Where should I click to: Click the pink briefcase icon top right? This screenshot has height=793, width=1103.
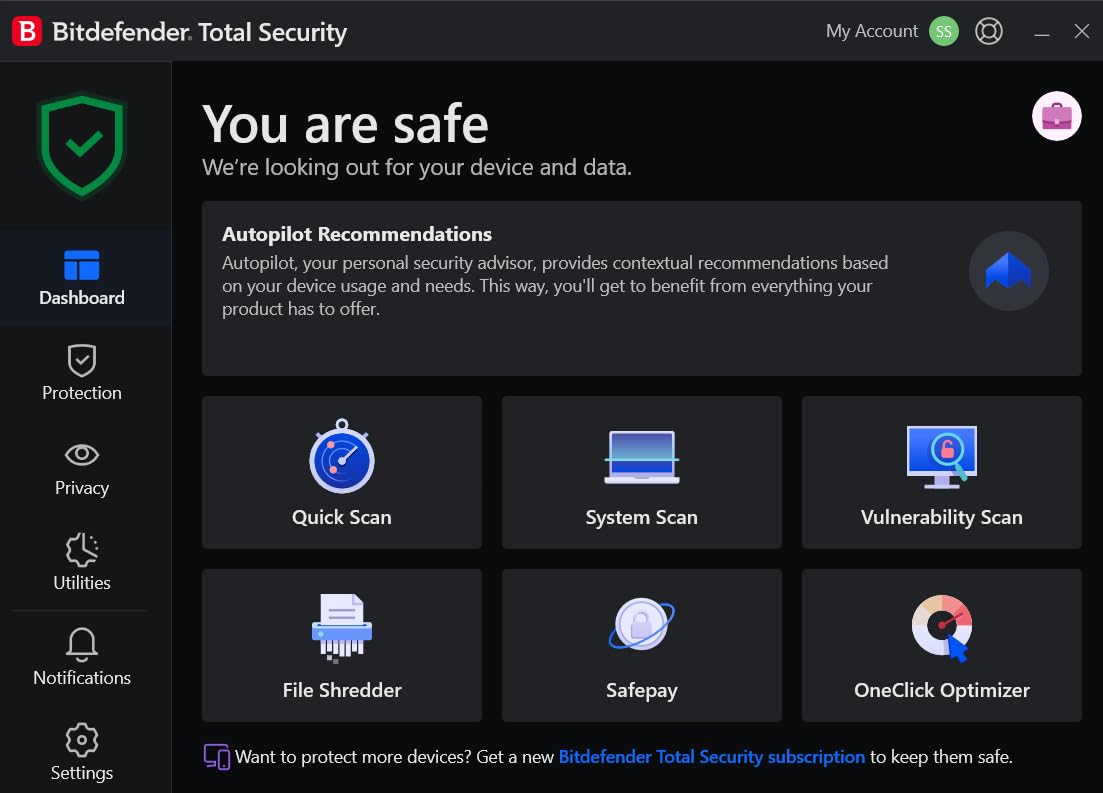pyautogui.click(x=1056, y=116)
